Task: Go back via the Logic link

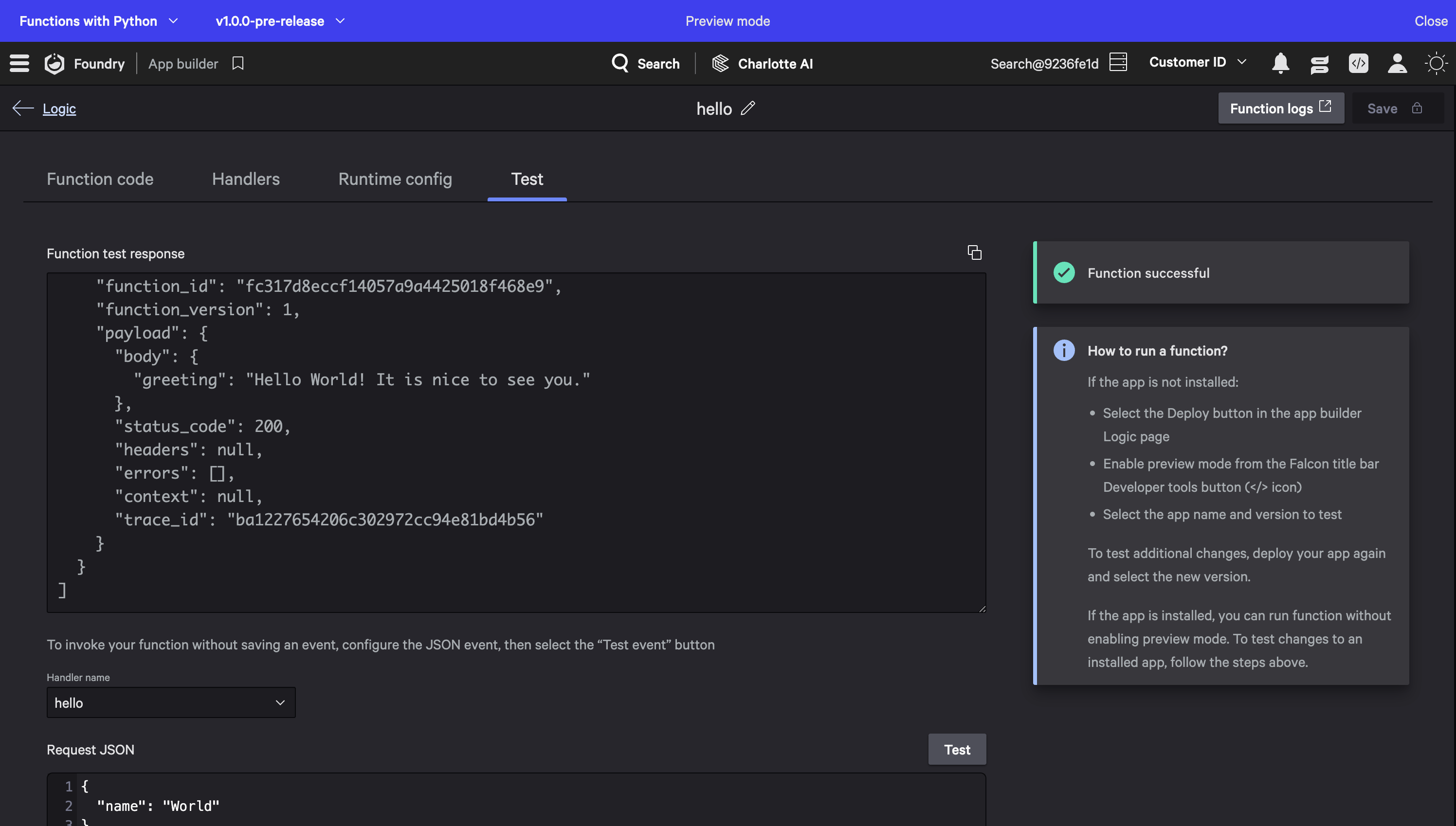Action: 59,108
